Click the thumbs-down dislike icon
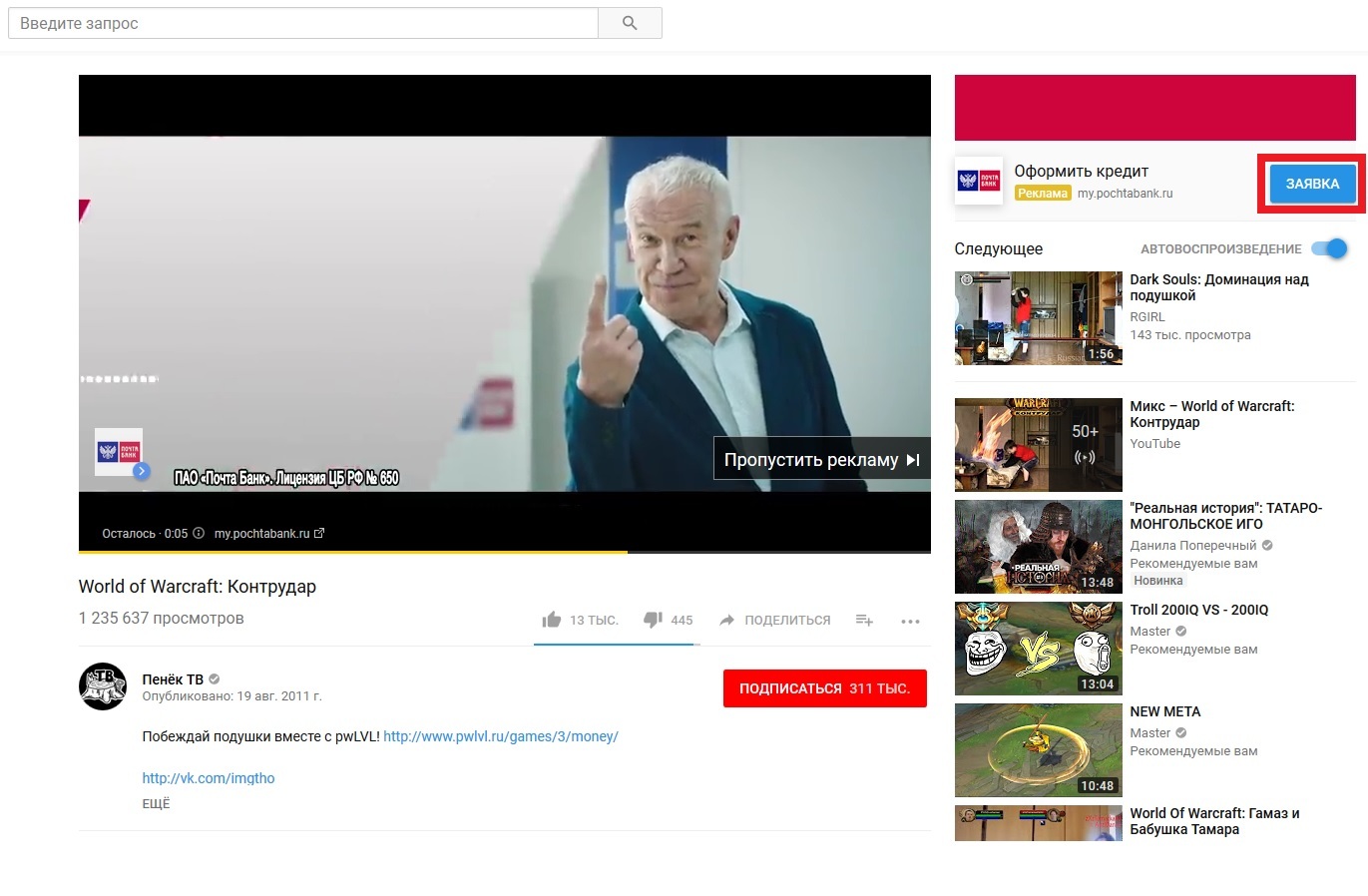Screen dimensions: 1368x896 (x=653, y=620)
